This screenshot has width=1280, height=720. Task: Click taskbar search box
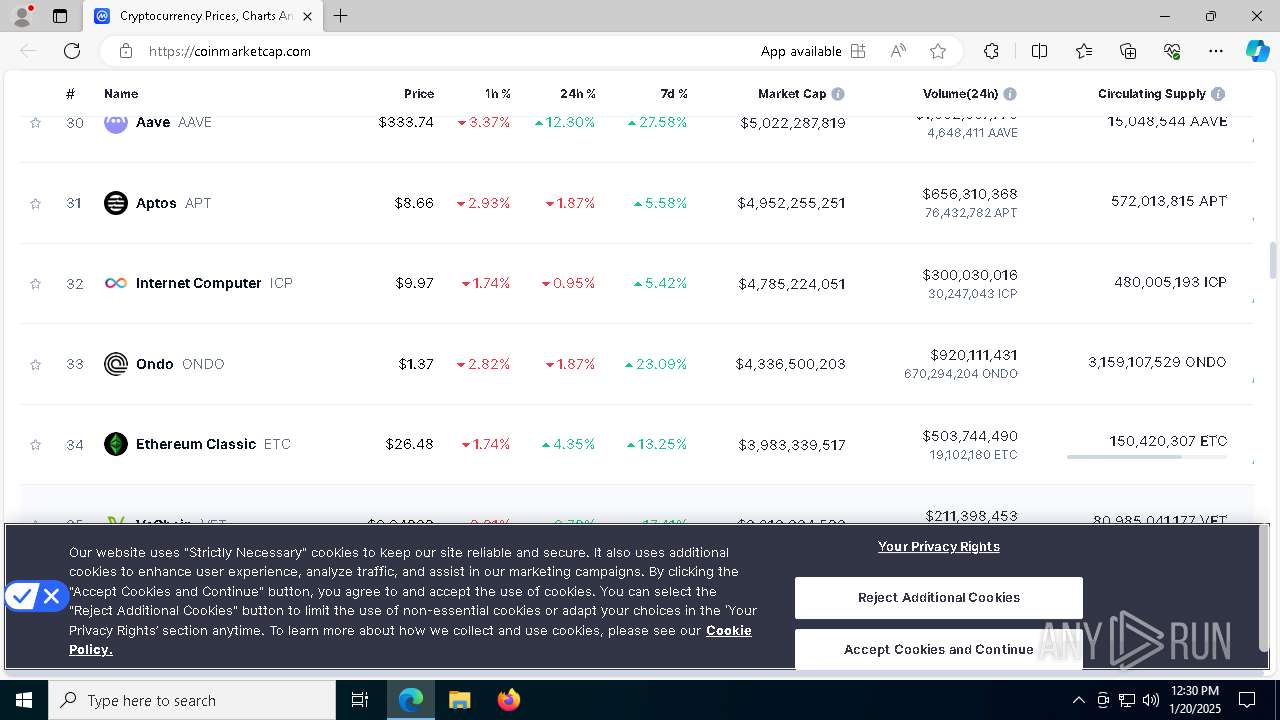point(192,700)
